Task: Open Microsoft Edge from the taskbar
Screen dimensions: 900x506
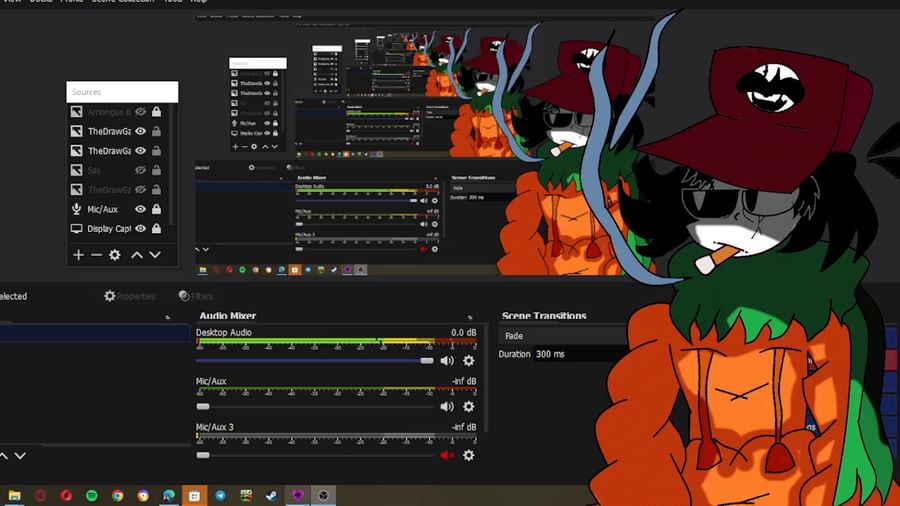Action: point(169,496)
